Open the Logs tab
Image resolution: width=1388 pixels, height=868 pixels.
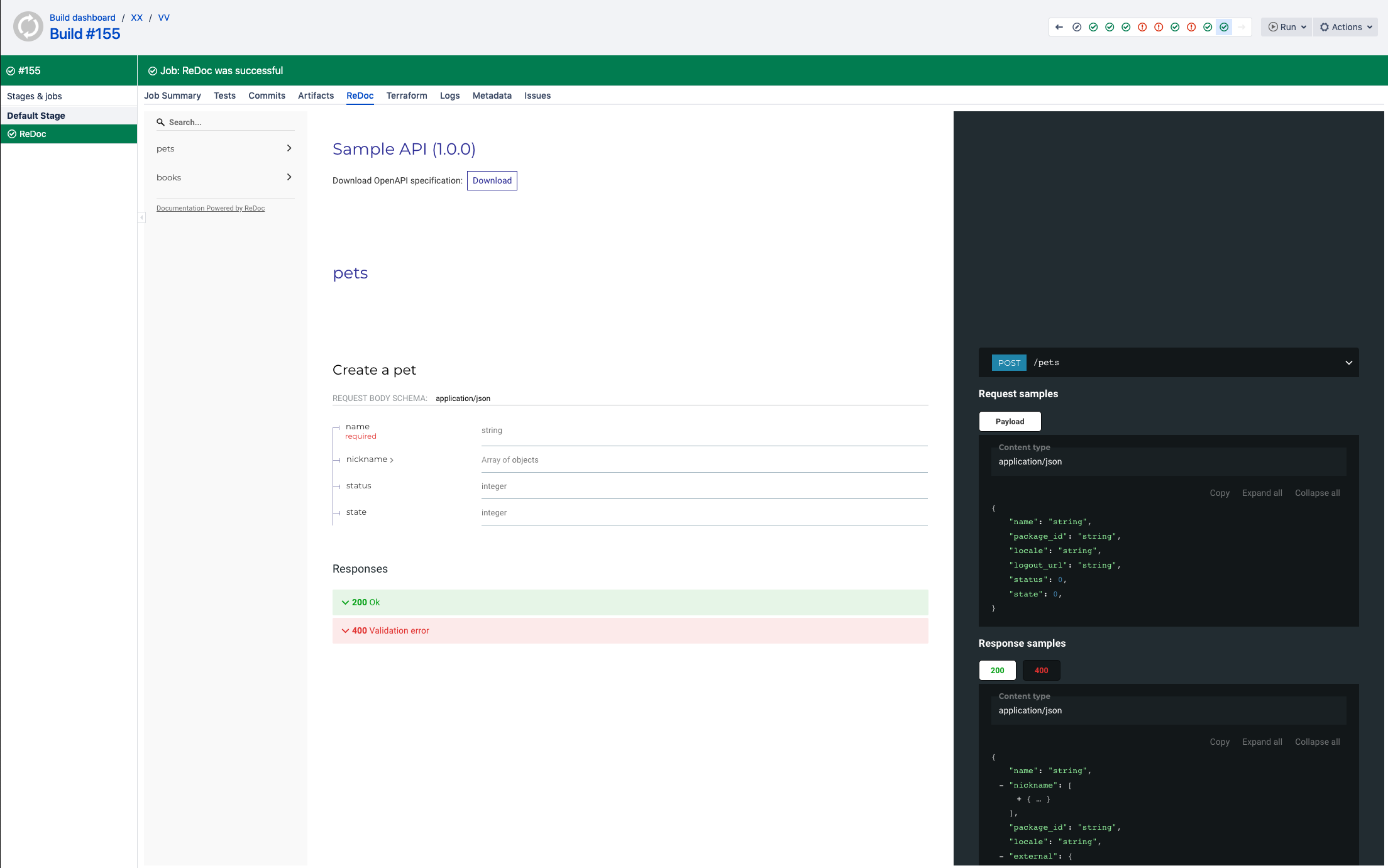coord(449,96)
